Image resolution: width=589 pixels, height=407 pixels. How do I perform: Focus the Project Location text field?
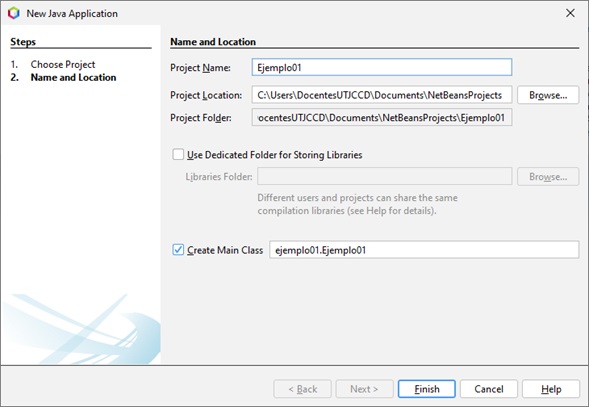[x=382, y=95]
